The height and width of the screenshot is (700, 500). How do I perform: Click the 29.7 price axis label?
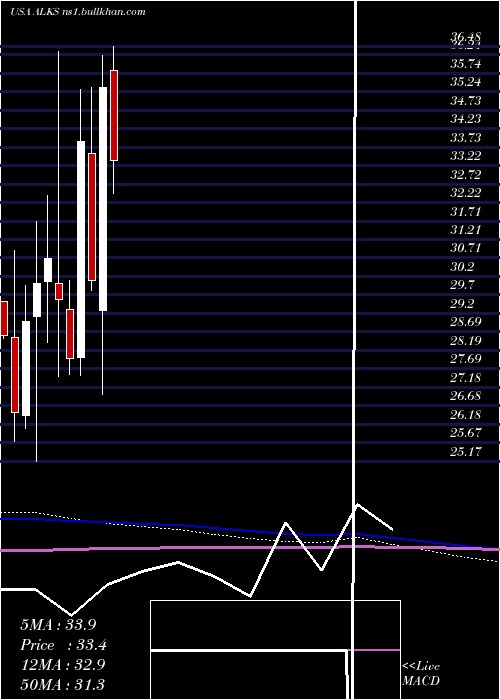click(x=462, y=285)
